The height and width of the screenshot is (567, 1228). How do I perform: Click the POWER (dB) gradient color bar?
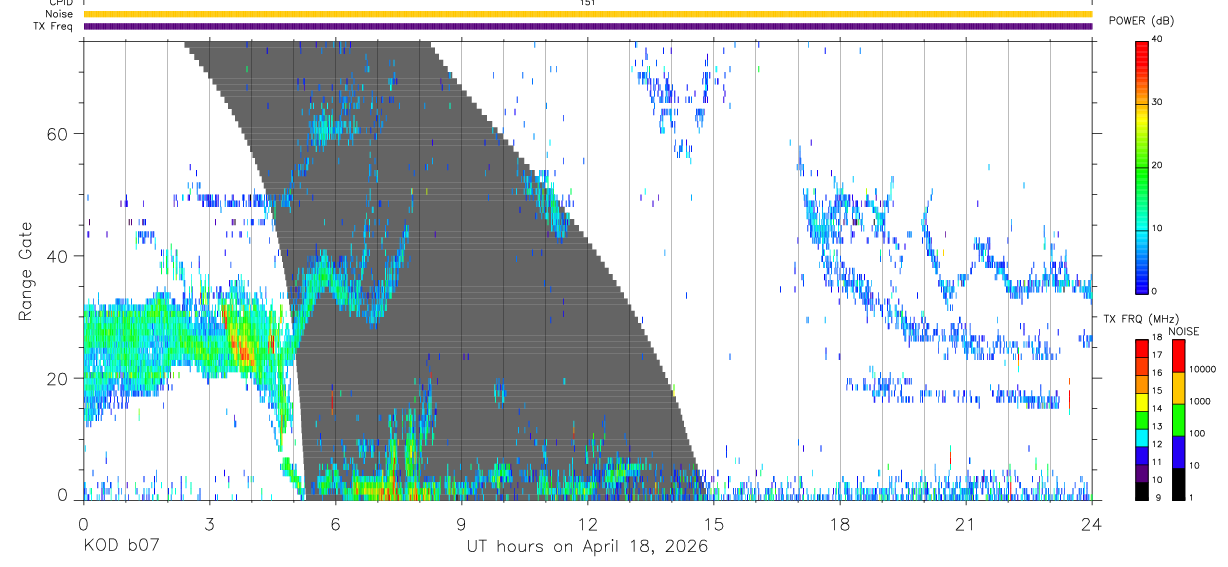point(1141,166)
